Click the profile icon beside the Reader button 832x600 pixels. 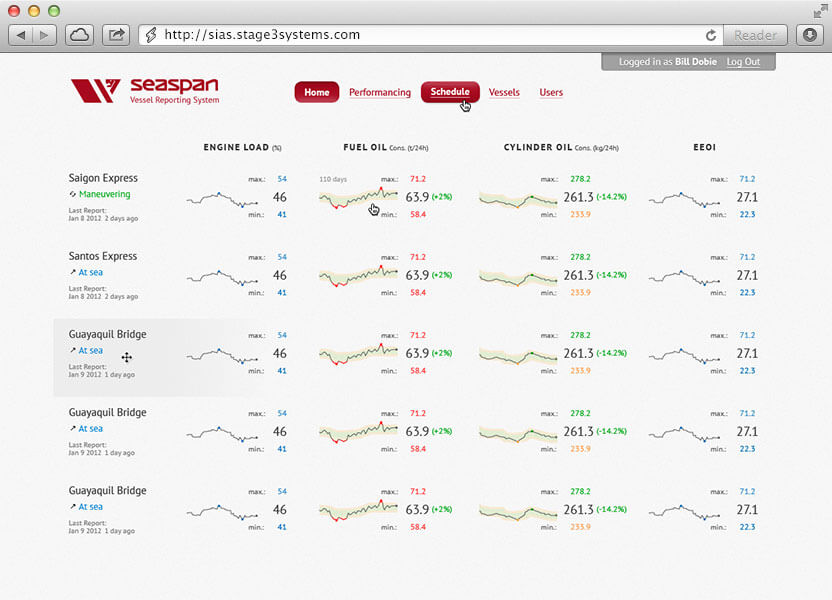(x=809, y=35)
